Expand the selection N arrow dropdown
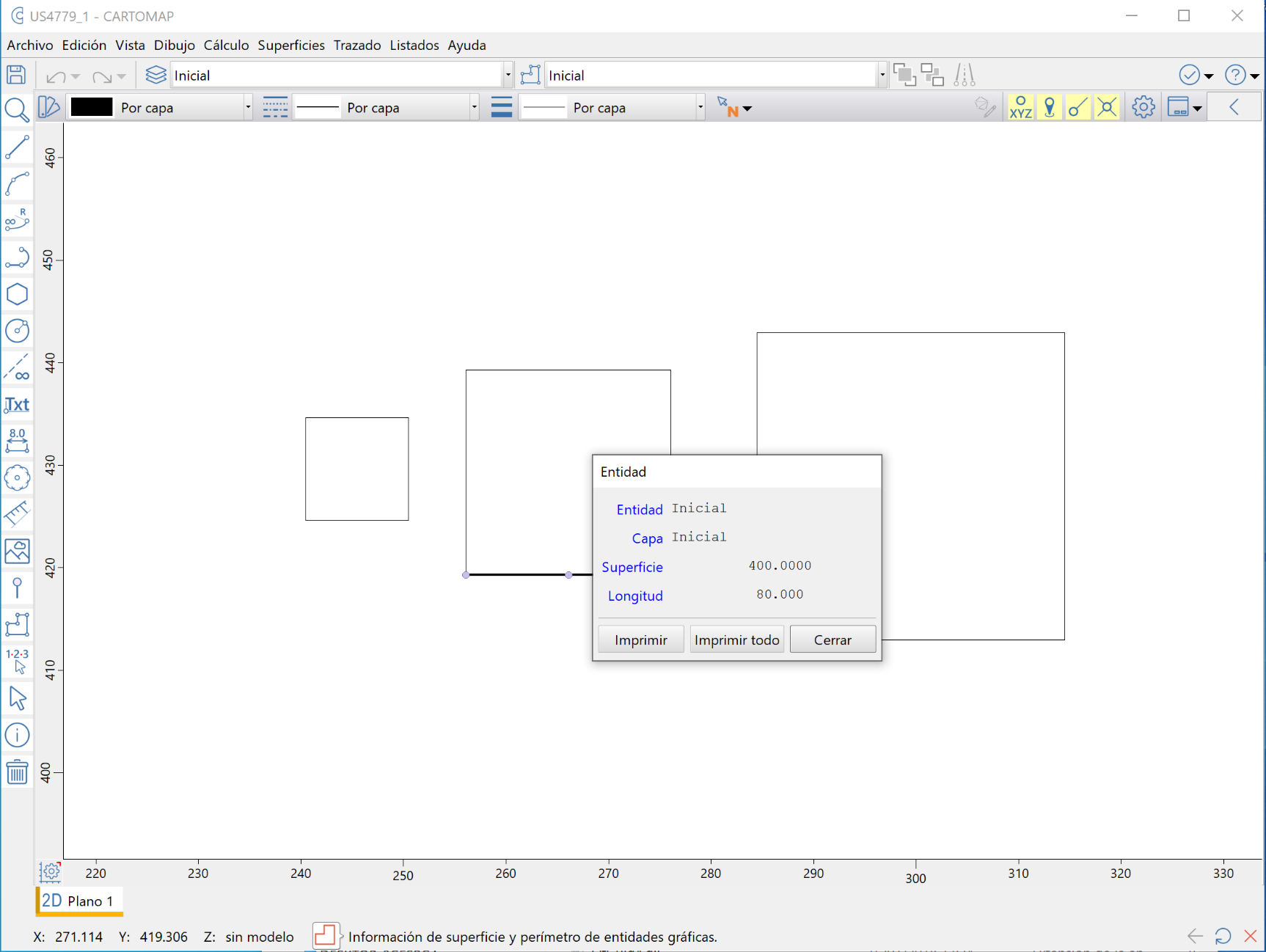1266x952 pixels. click(747, 109)
